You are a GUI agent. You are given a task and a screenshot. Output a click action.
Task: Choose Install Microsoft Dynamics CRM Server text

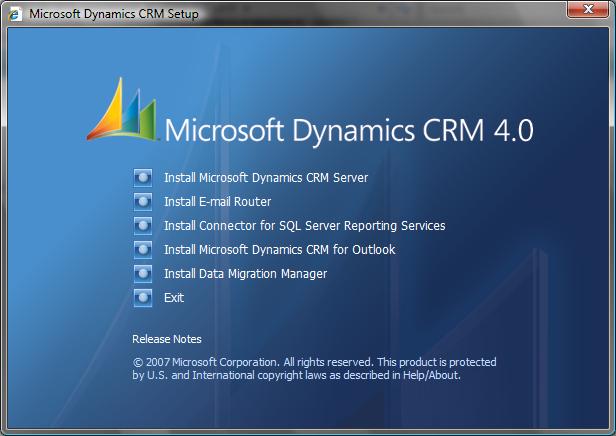point(266,178)
